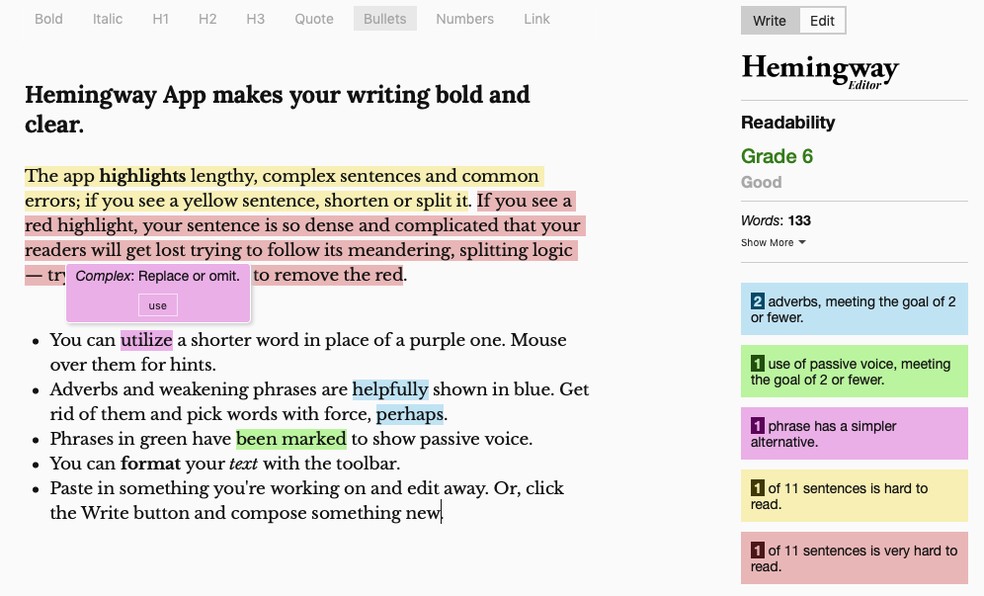Apply Italic formatting from the toolbar

[x=107, y=19]
